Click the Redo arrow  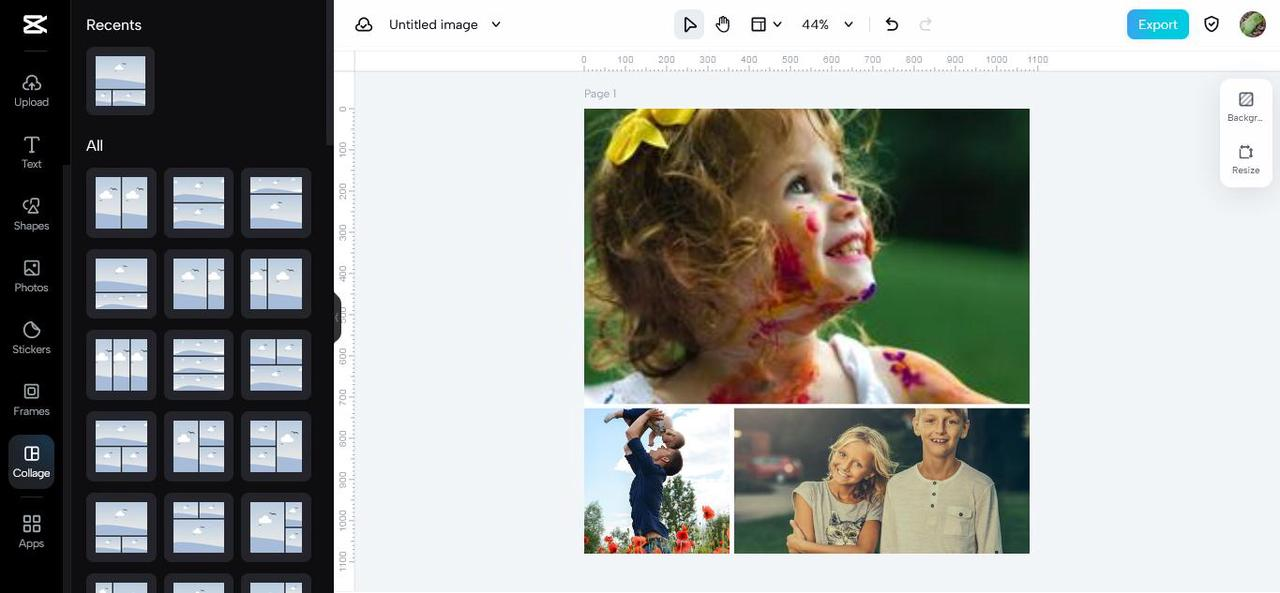pyautogui.click(x=926, y=24)
